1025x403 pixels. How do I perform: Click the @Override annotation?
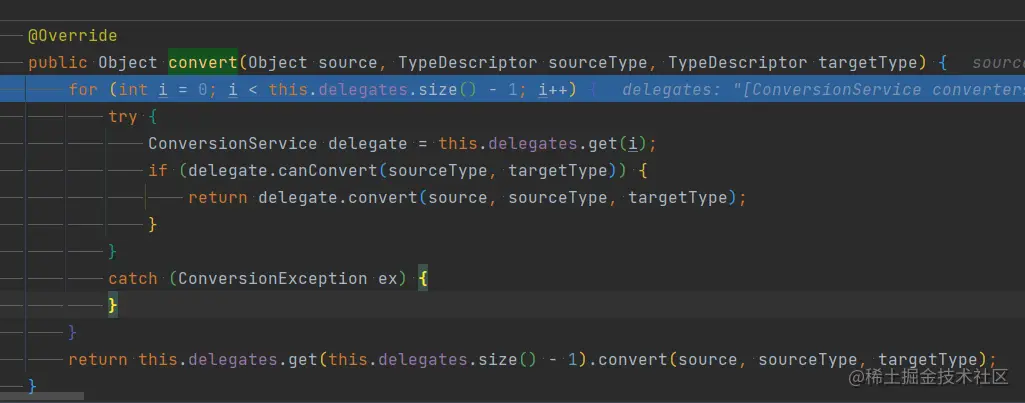point(73,36)
